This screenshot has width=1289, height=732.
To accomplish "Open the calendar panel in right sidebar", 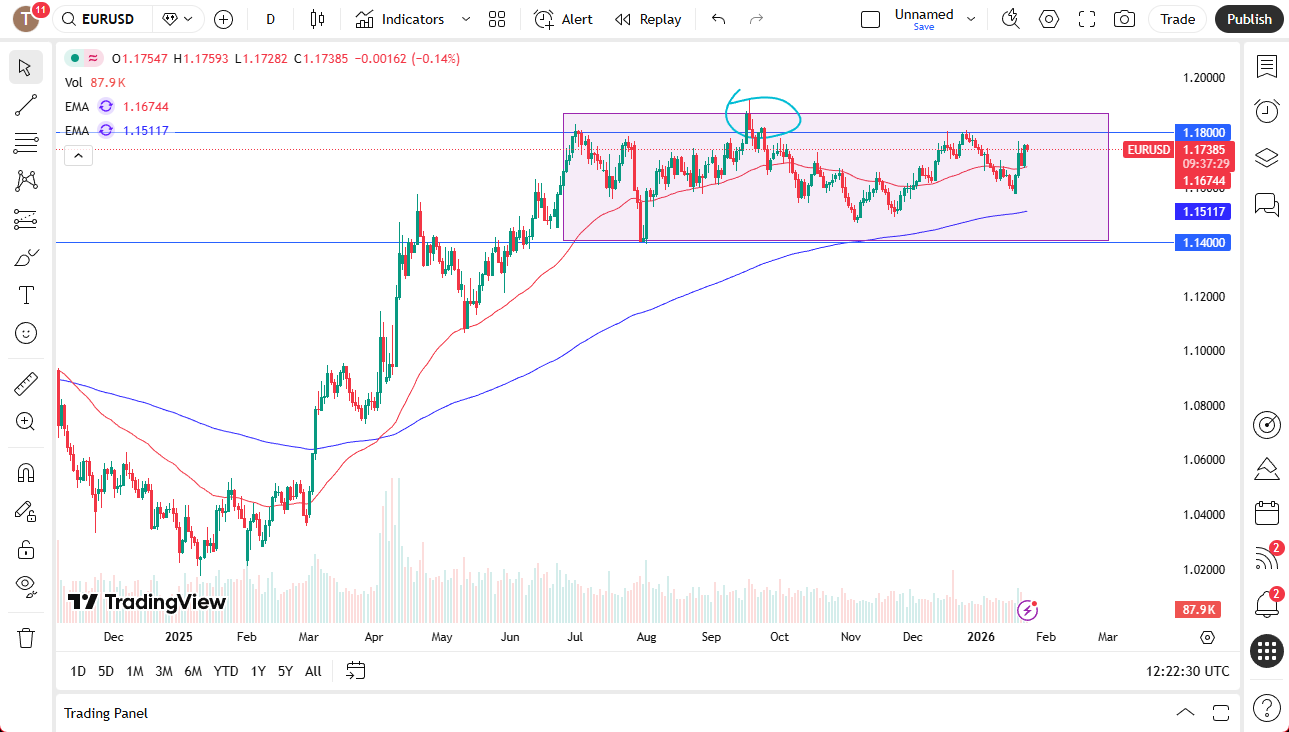I will [1266, 512].
